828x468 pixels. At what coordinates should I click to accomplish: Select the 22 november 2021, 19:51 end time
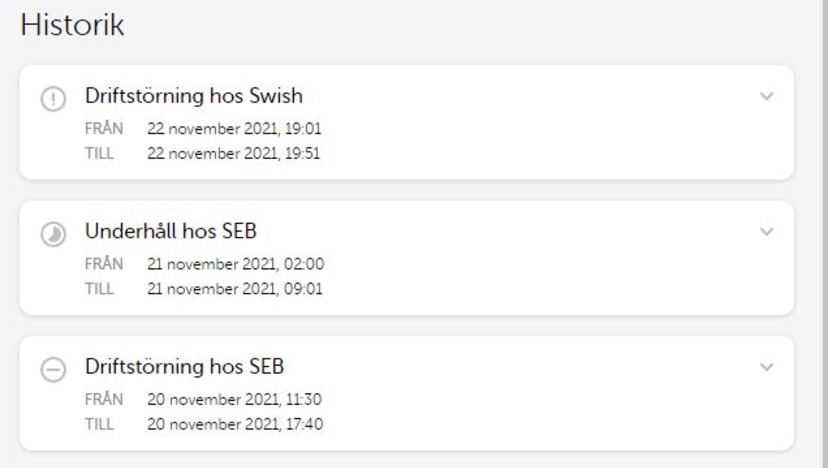[x=233, y=153]
